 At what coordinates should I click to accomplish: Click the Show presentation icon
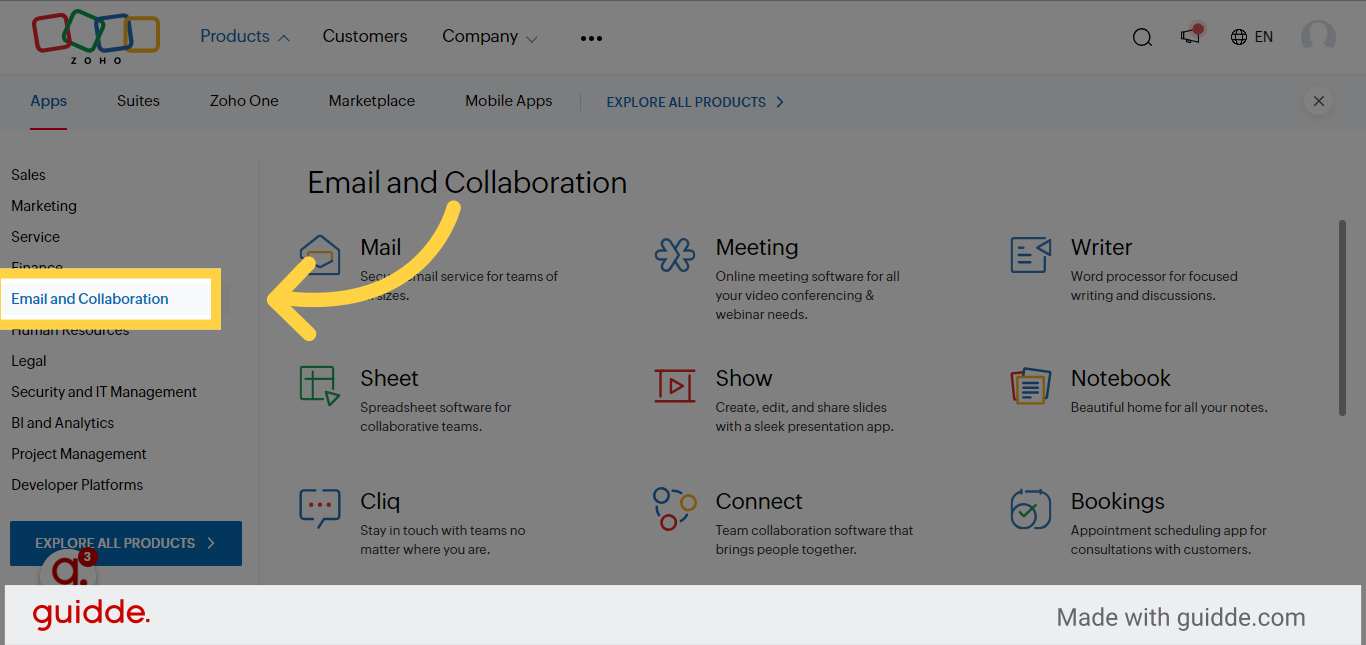675,385
